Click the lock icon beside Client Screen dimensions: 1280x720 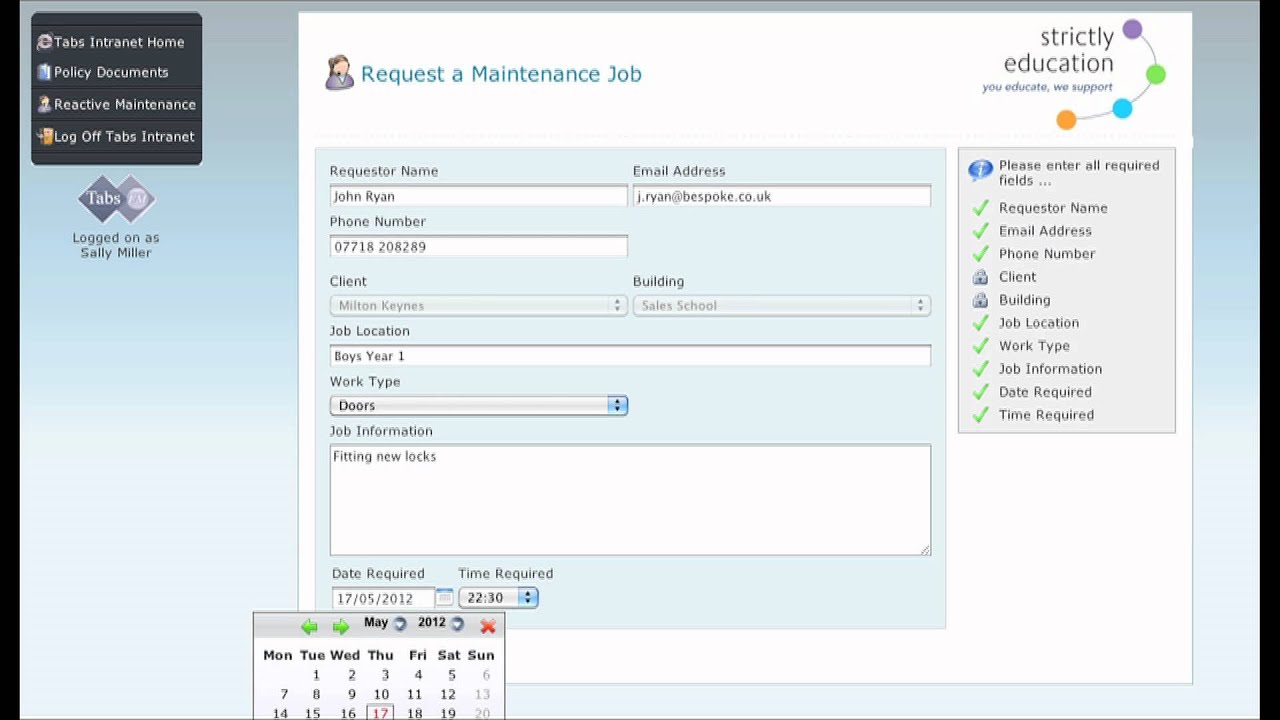[x=980, y=277]
